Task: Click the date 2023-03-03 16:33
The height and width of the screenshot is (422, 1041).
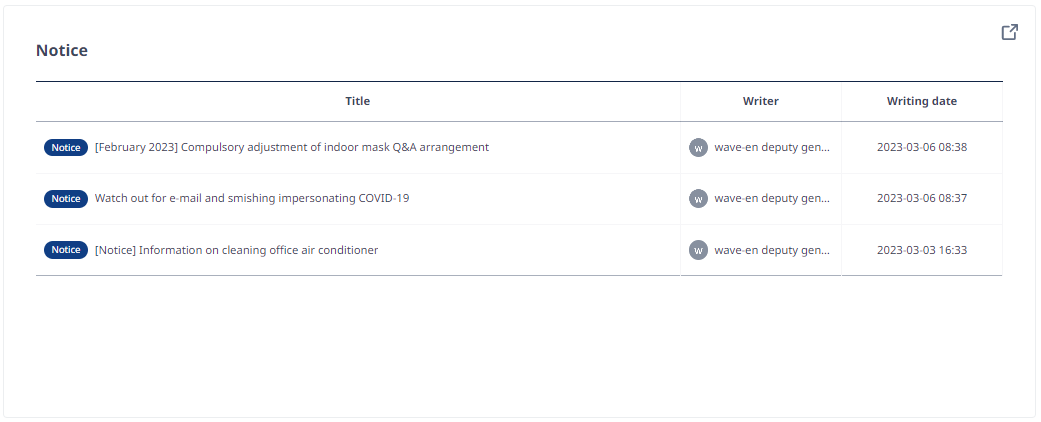Action: (x=921, y=250)
